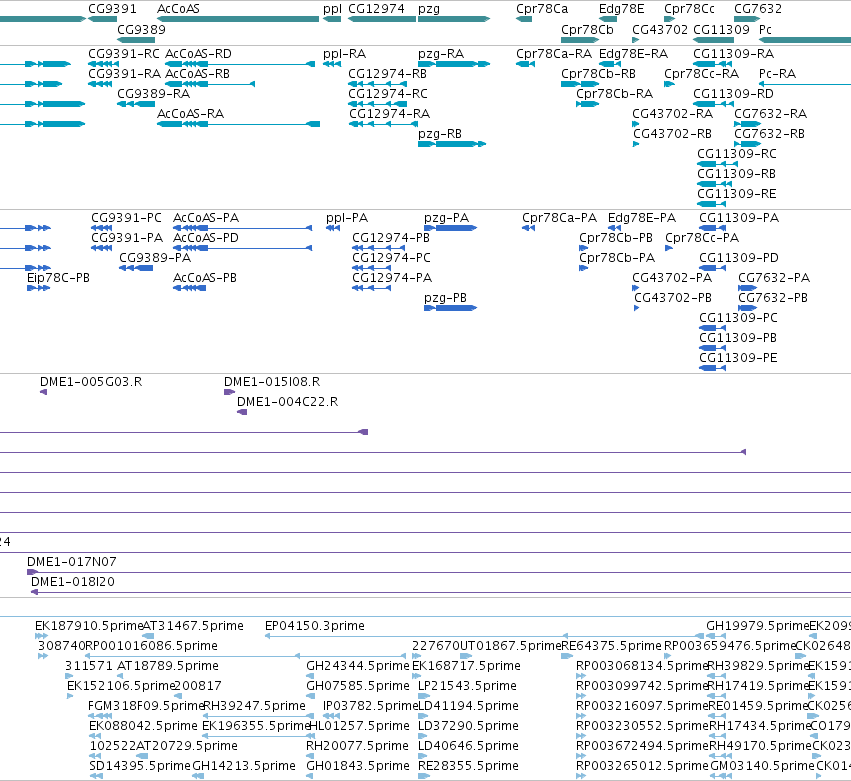Click EST LP21543.5prime
The height and width of the screenshot is (781, 851).
click(x=422, y=696)
